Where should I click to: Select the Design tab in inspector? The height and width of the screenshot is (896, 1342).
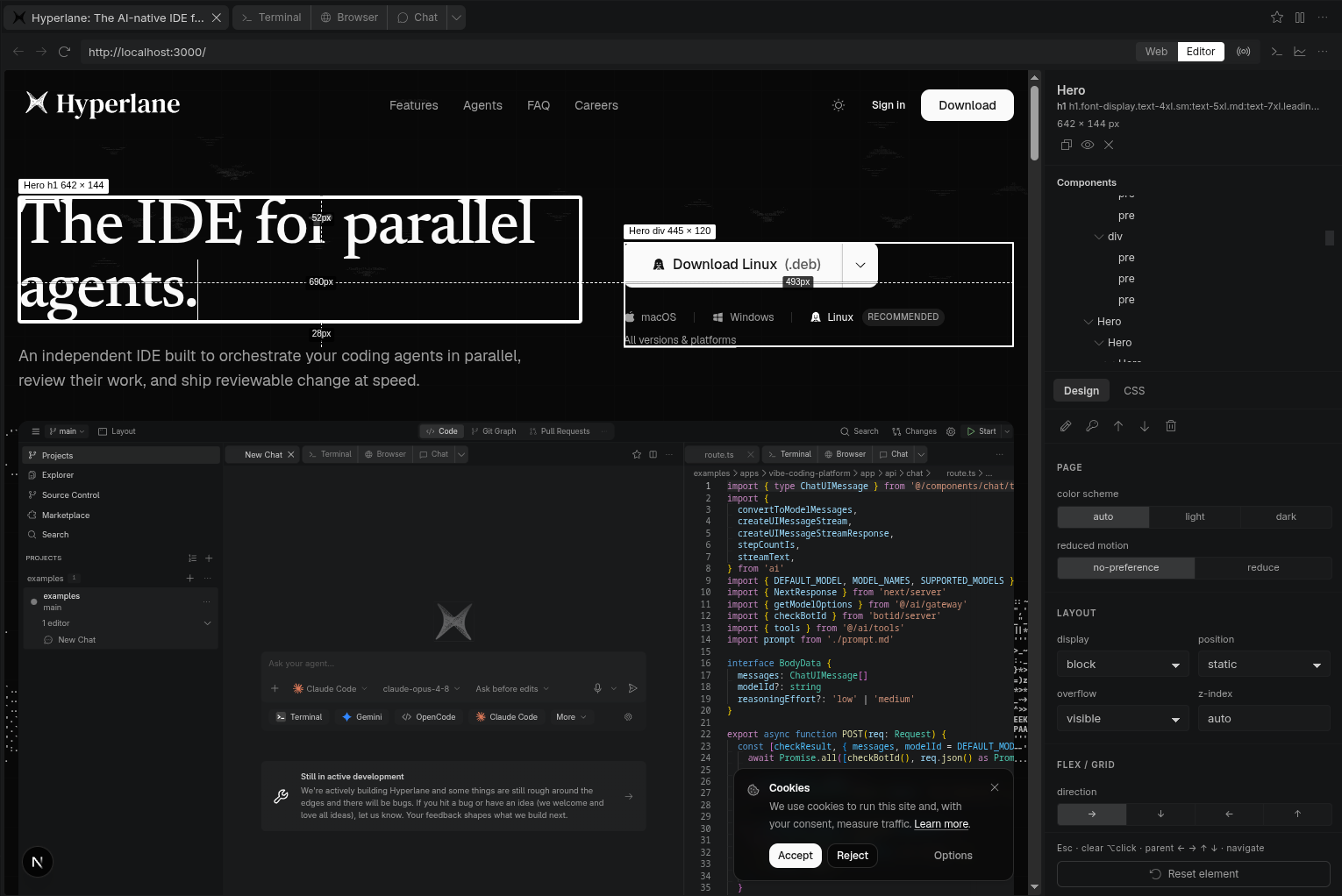pos(1081,391)
